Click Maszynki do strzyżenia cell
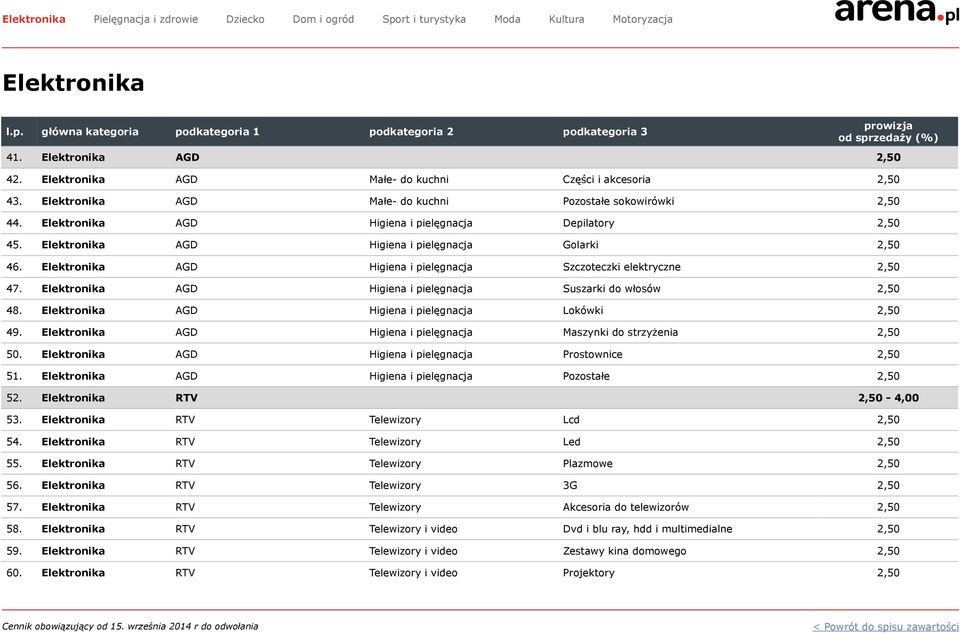The image size is (960, 633). 620,332
